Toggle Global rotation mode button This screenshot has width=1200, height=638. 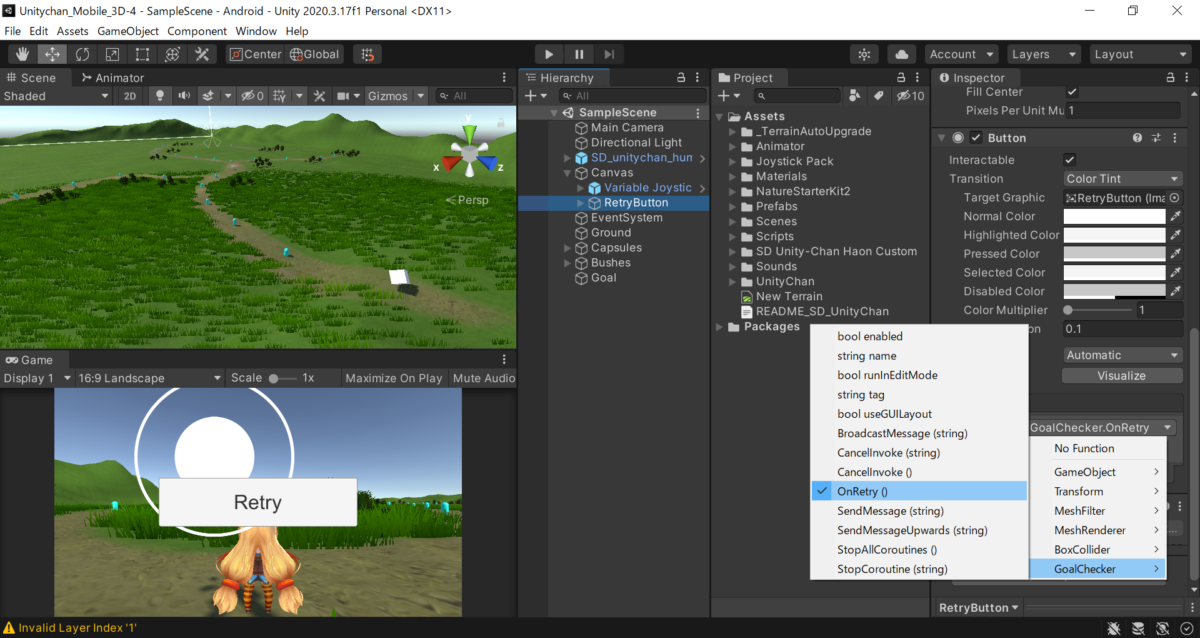pyautogui.click(x=315, y=54)
